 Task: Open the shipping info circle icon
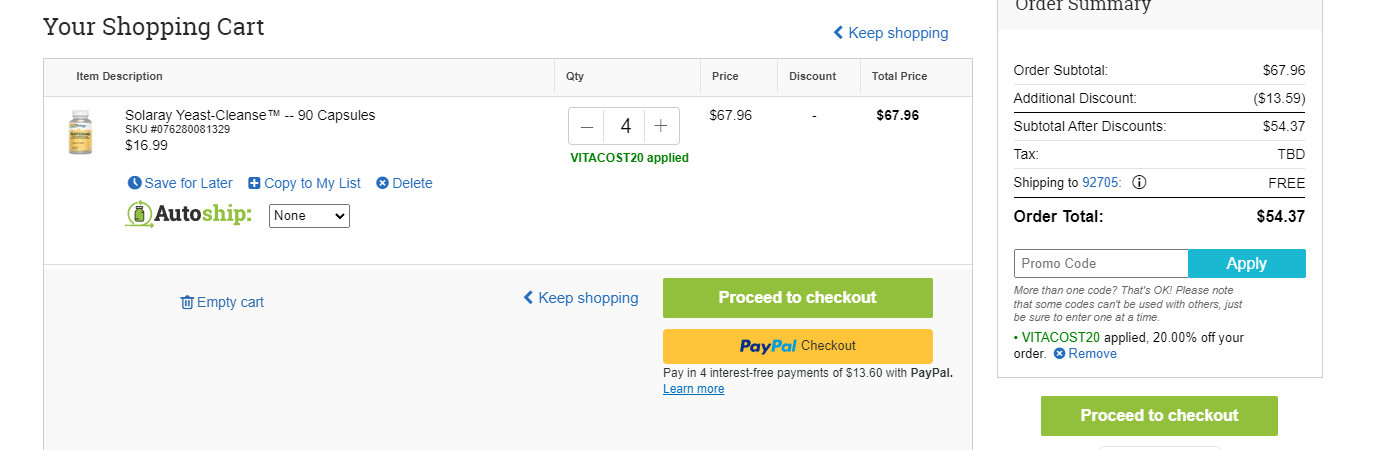pos(1139,182)
